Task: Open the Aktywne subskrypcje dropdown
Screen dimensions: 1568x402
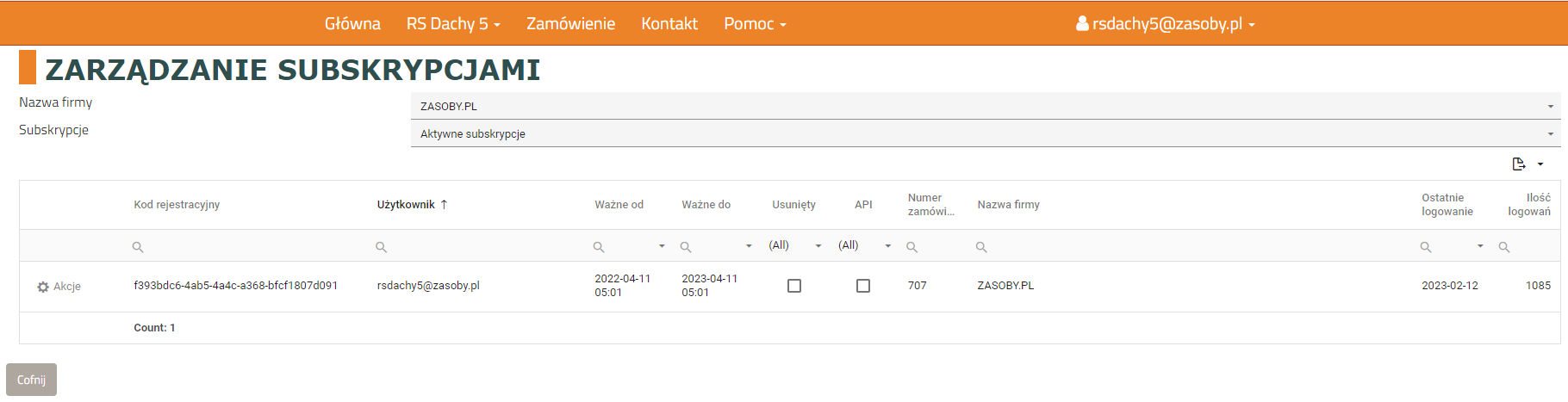Action: tap(1550, 134)
